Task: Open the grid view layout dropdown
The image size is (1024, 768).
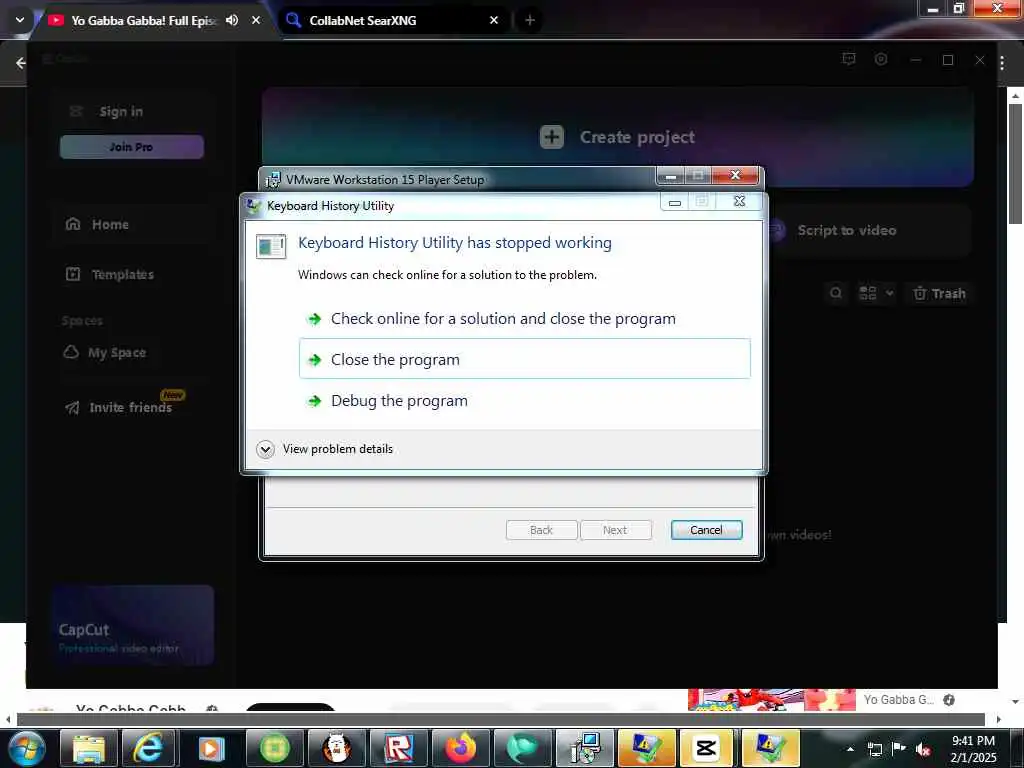Action: (x=876, y=293)
